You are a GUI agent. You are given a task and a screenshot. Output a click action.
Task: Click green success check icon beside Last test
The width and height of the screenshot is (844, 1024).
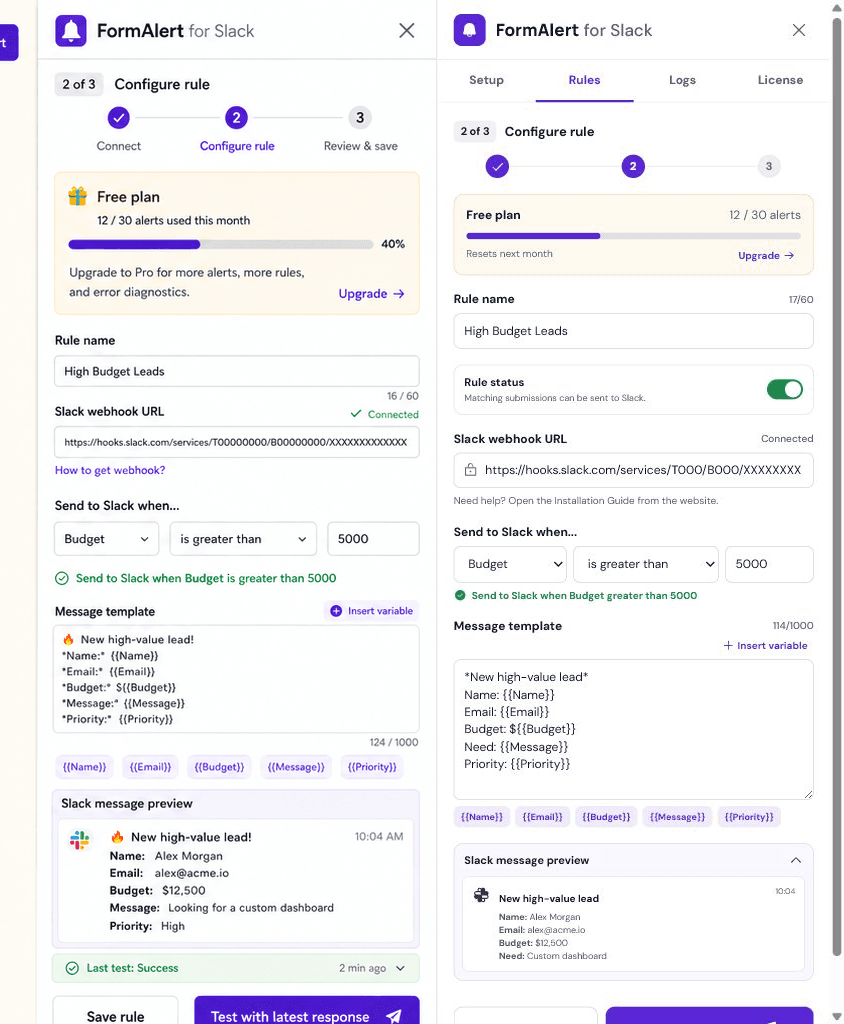coord(73,968)
